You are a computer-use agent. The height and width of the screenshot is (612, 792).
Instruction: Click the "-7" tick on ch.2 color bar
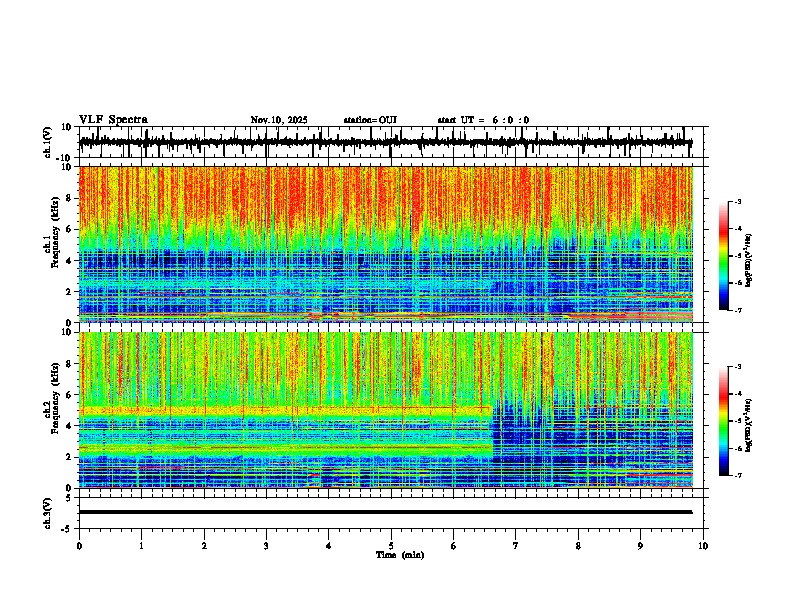pyautogui.click(x=738, y=475)
